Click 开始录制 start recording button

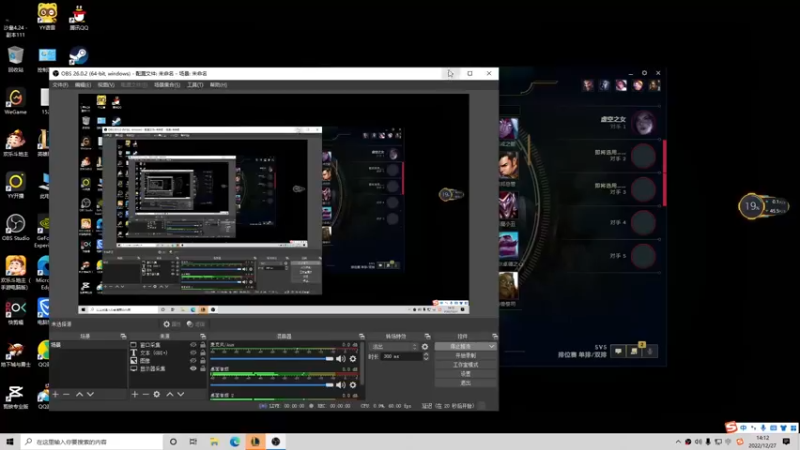click(465, 356)
